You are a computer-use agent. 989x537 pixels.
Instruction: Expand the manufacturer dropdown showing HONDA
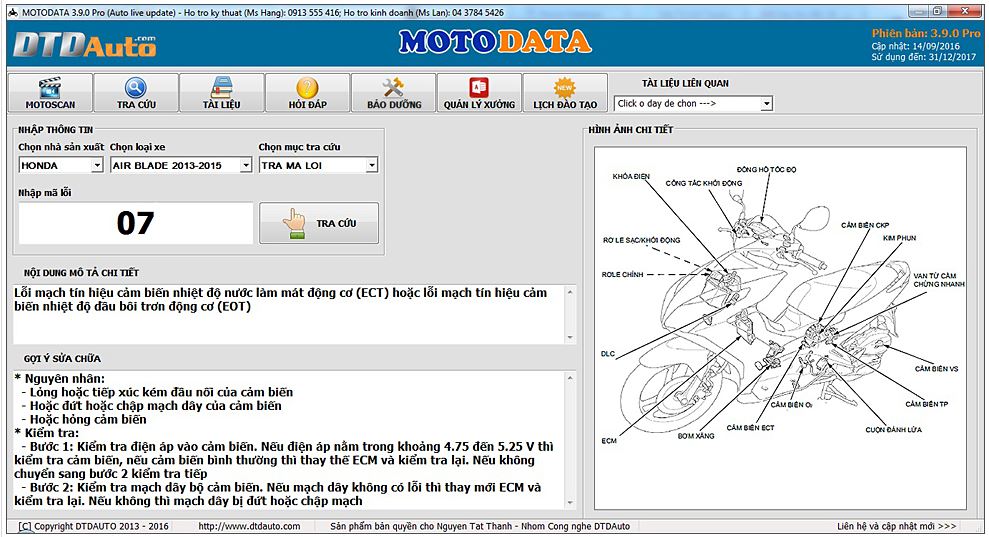pos(97,165)
